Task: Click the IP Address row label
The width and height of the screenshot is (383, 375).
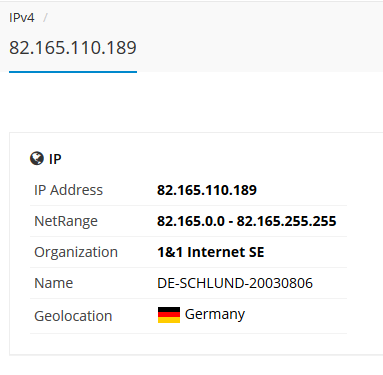Action: [68, 190]
